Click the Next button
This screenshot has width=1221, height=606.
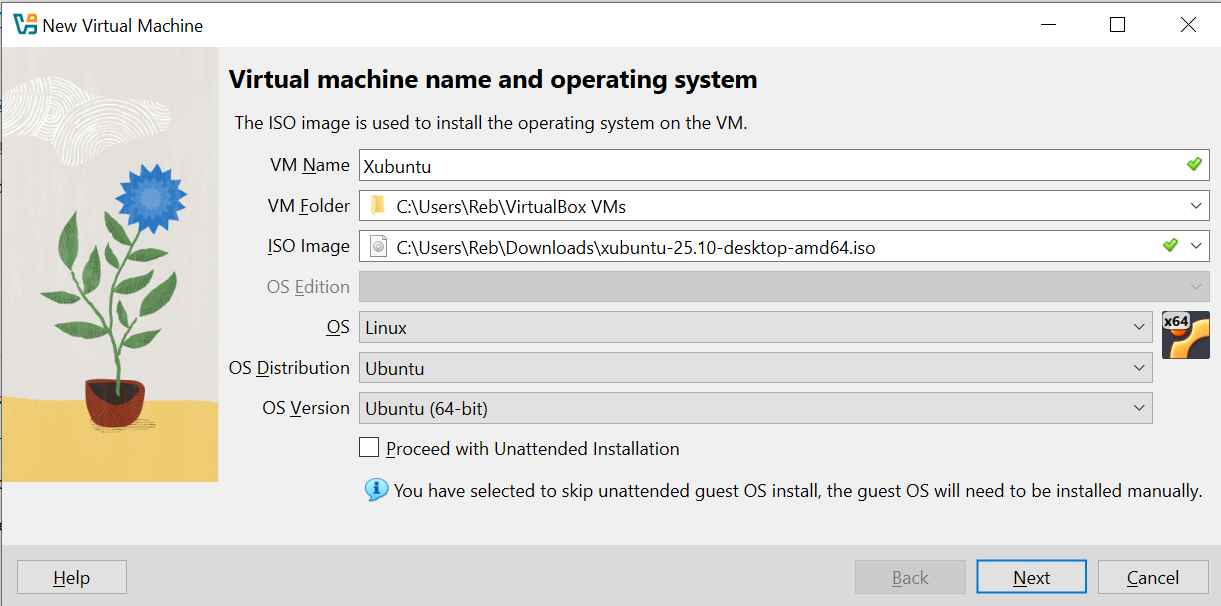point(1031,577)
